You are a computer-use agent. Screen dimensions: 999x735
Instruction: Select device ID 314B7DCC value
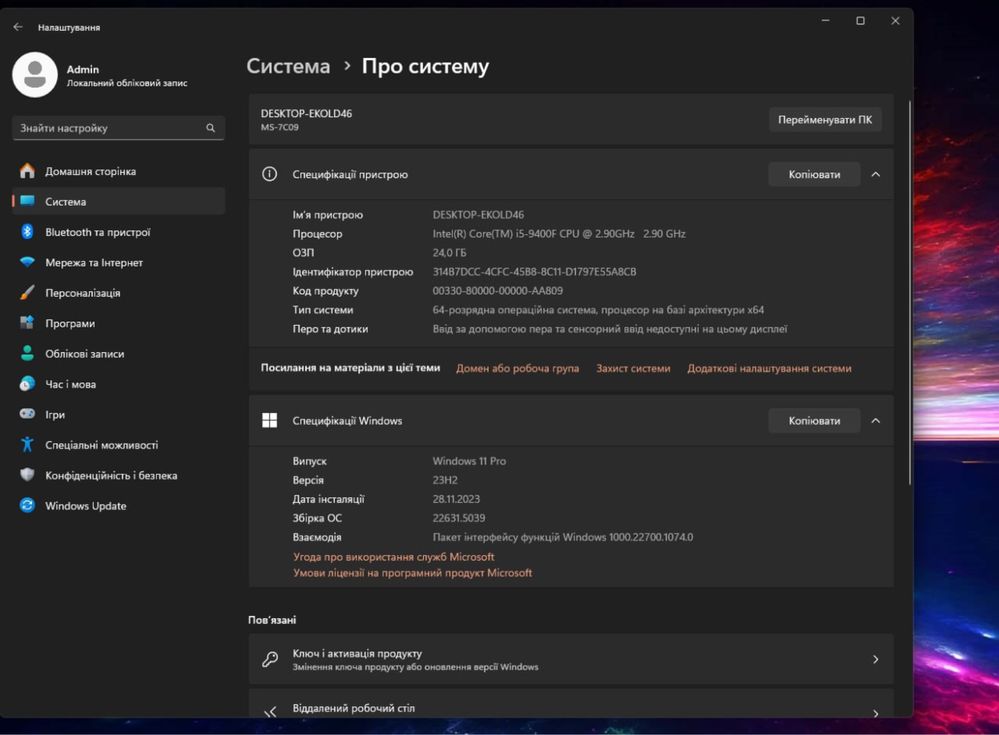point(535,272)
